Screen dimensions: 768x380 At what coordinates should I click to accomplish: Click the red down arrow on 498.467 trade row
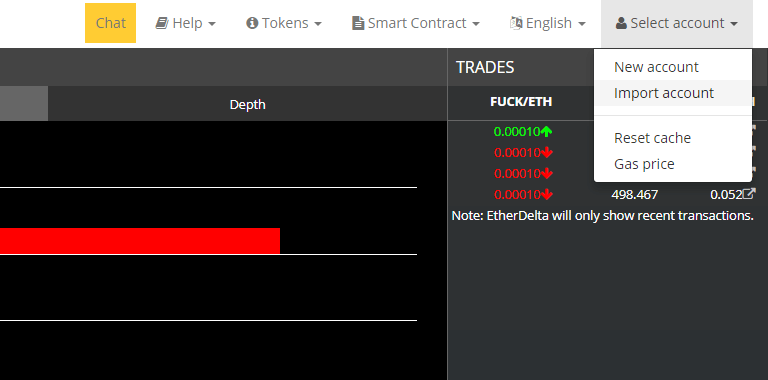tap(547, 195)
